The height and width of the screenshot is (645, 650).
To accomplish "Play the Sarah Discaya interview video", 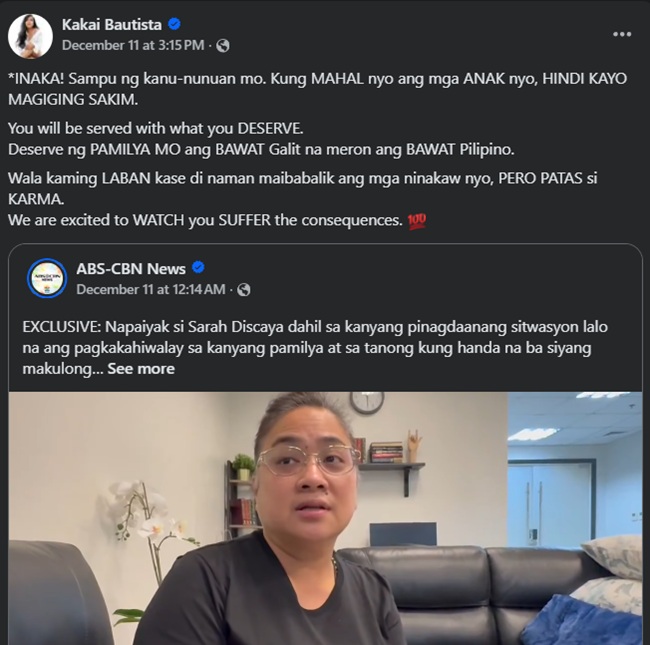I will tap(325, 518).
